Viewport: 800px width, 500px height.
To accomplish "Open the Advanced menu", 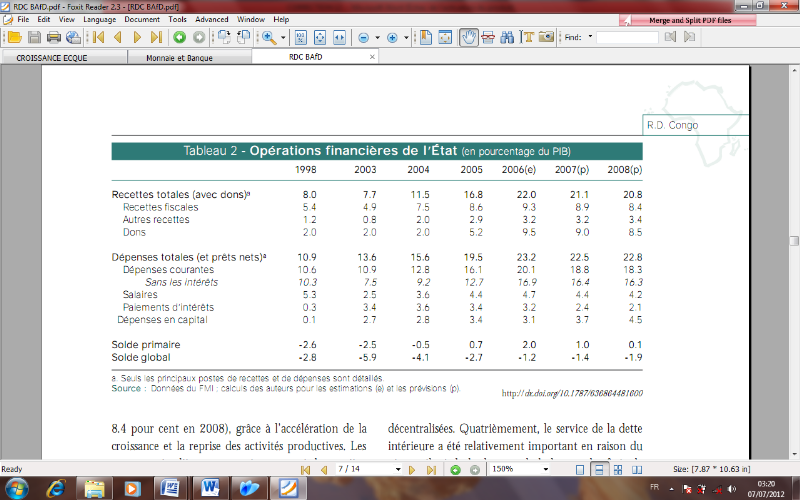I will [211, 19].
